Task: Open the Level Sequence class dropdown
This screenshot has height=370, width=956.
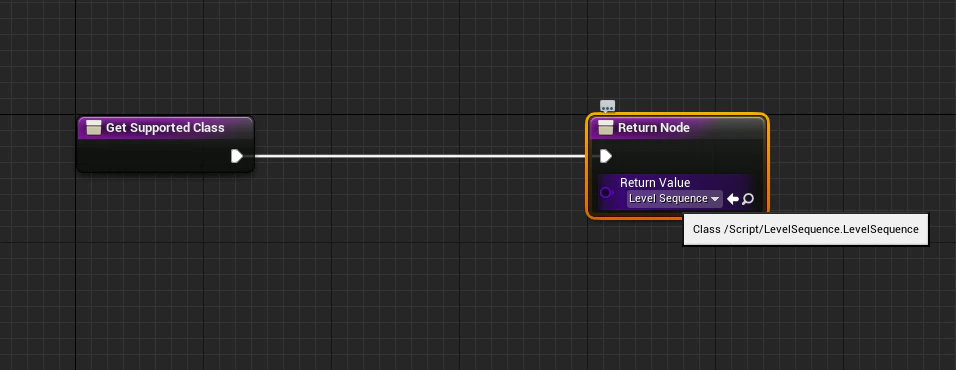Action: click(674, 198)
